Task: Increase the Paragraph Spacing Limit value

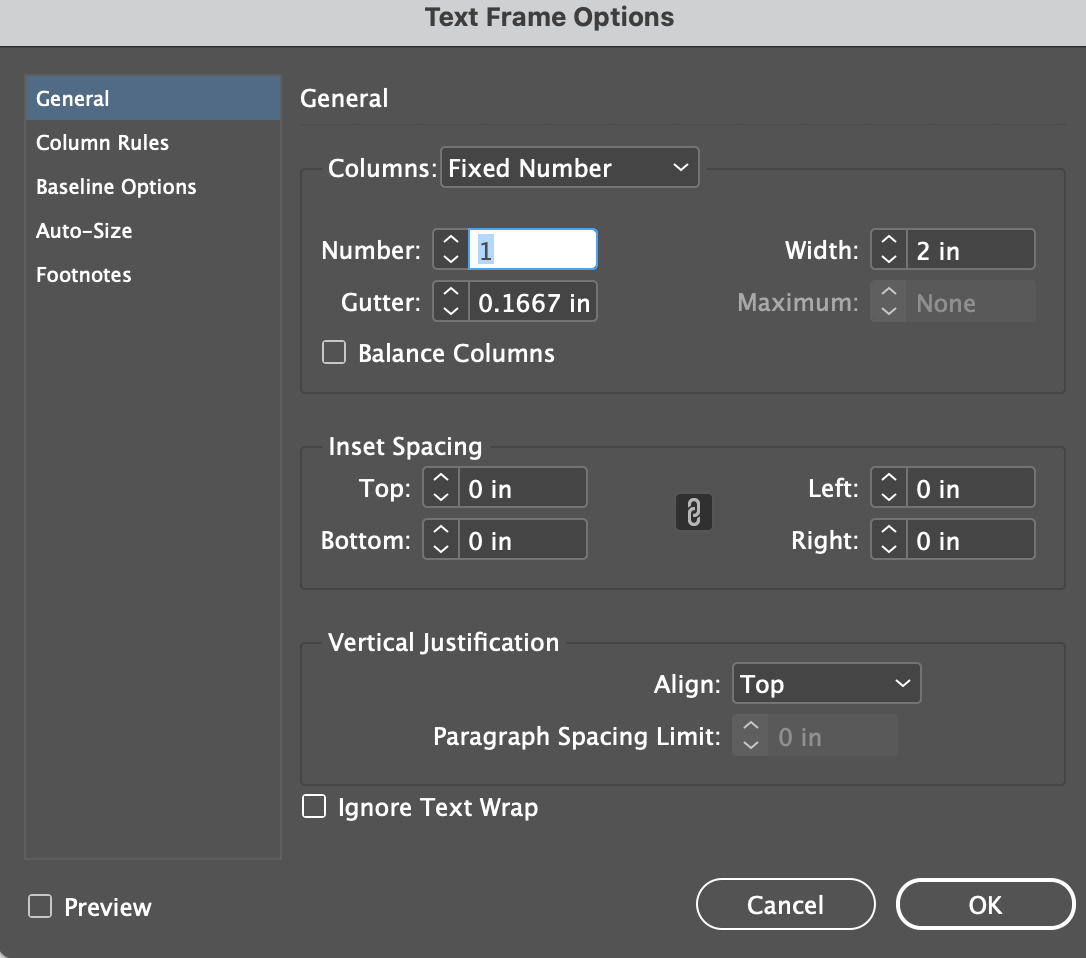Action: 749,729
